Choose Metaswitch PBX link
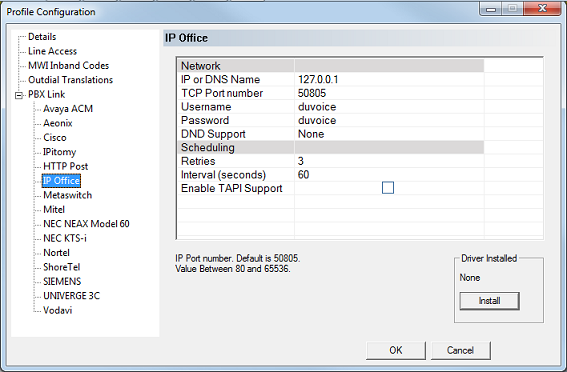Viewport: 567px width, 372px height. click(68, 195)
